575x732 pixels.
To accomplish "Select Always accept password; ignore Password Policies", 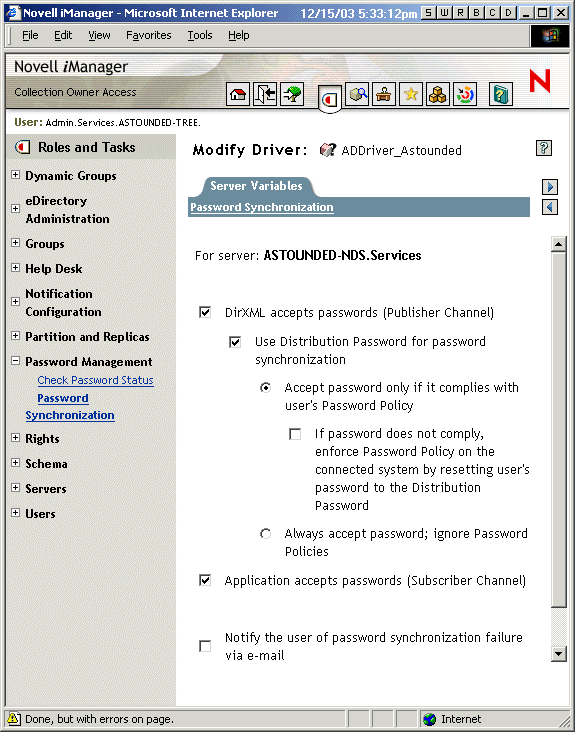I will coord(265,533).
